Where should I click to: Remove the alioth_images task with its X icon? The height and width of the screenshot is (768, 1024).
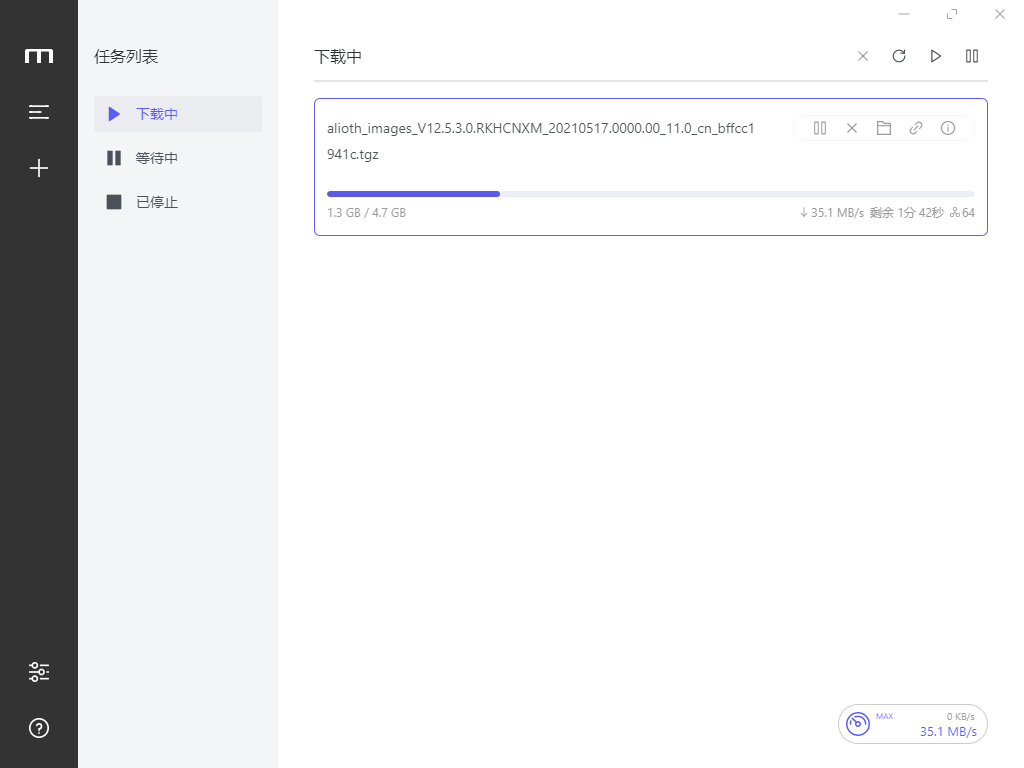(x=852, y=128)
